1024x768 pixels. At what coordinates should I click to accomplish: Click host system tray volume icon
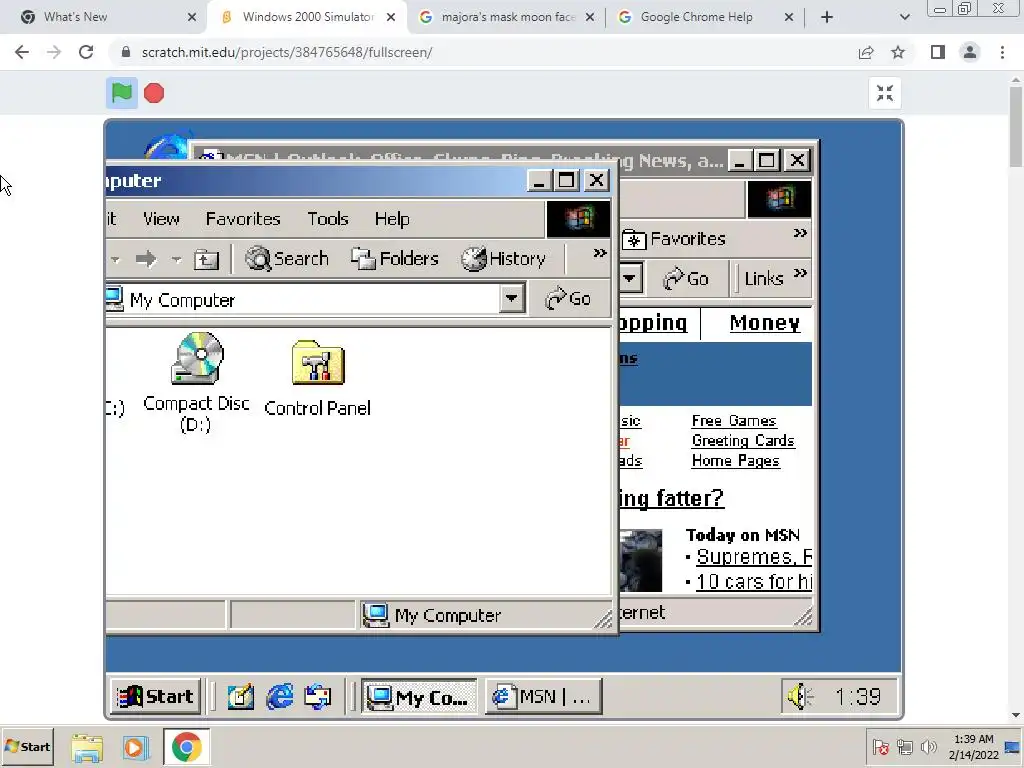tap(928, 746)
